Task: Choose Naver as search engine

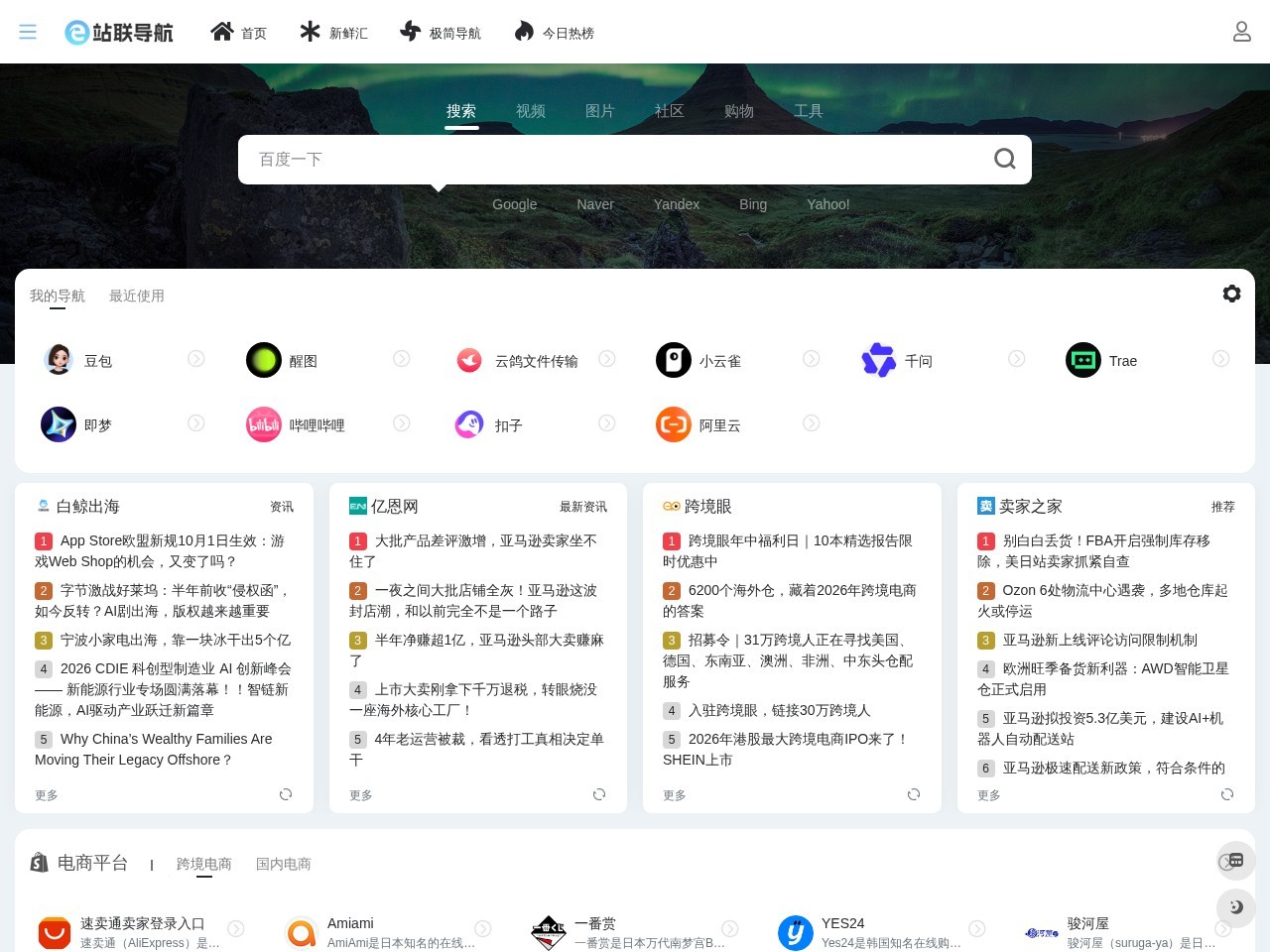Action: pos(595,204)
